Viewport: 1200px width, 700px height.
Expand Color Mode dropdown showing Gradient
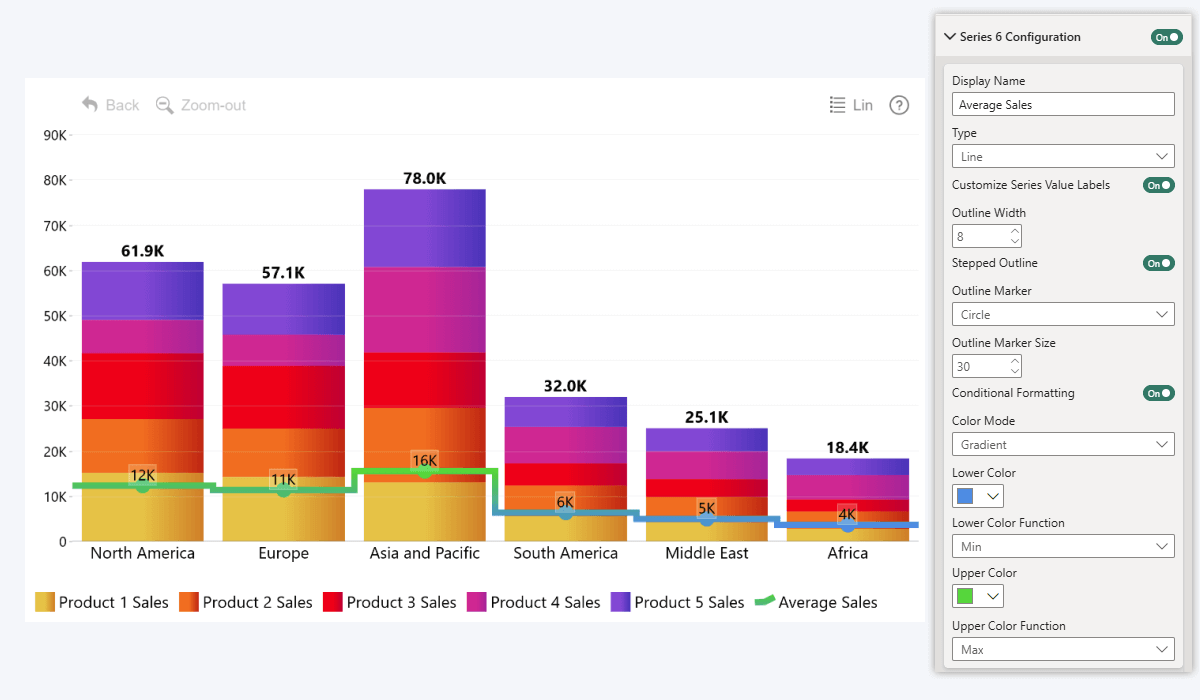[1063, 445]
